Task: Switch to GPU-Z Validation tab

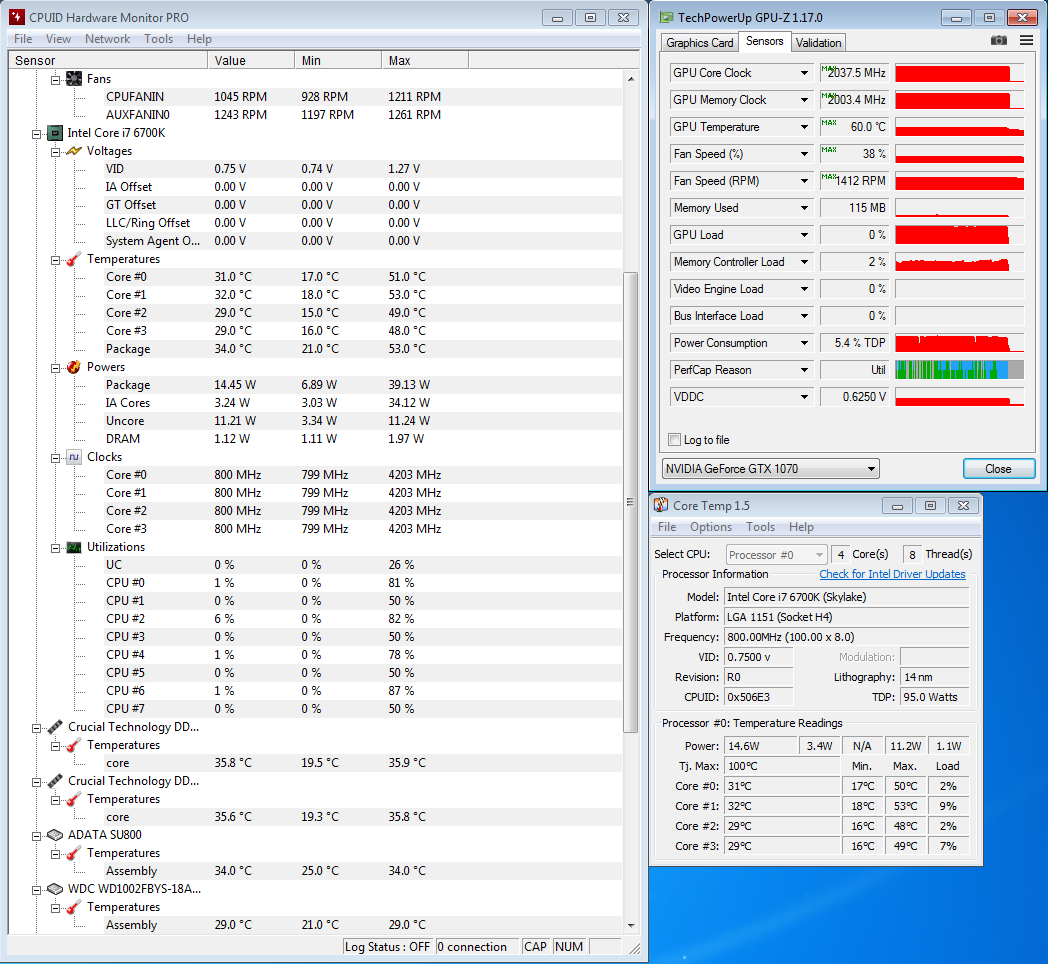Action: [818, 43]
